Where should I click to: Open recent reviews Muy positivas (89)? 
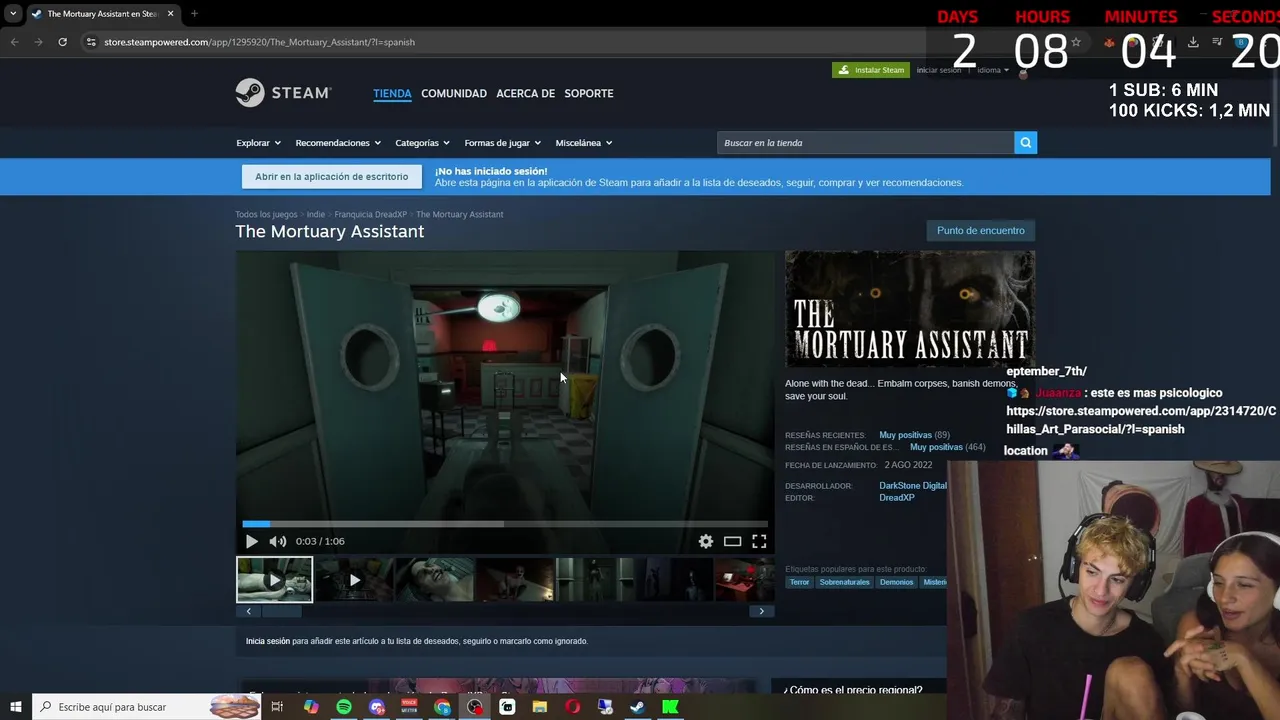914,435
